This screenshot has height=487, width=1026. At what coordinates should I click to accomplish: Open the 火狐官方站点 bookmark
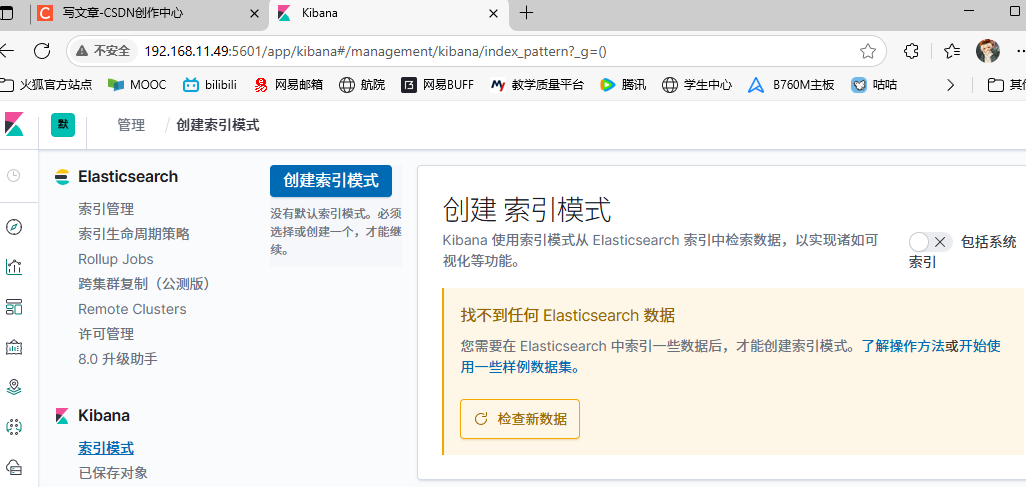[46, 84]
